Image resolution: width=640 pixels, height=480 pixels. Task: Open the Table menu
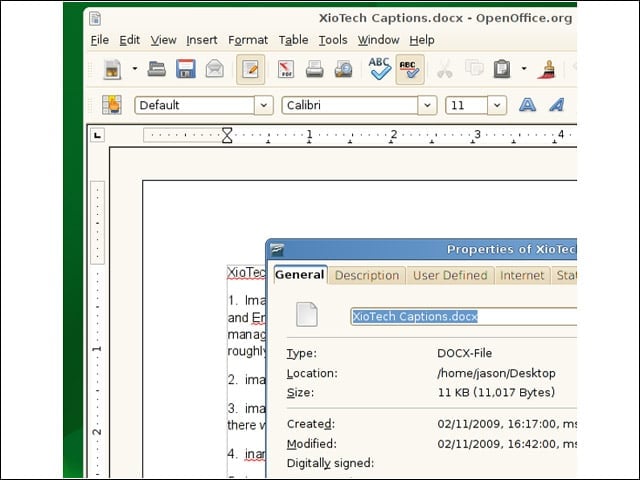[293, 40]
